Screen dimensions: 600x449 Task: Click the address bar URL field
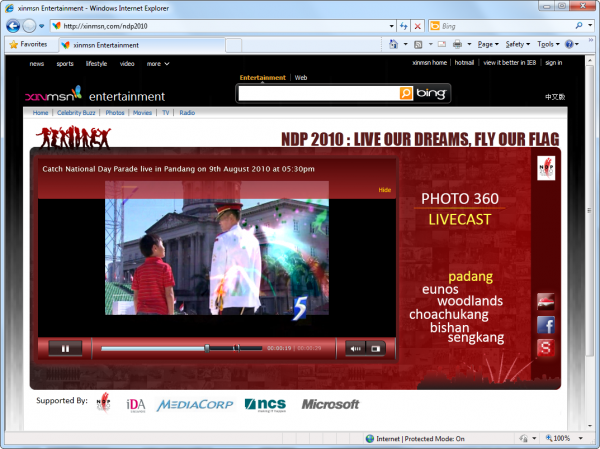[x=220, y=26]
